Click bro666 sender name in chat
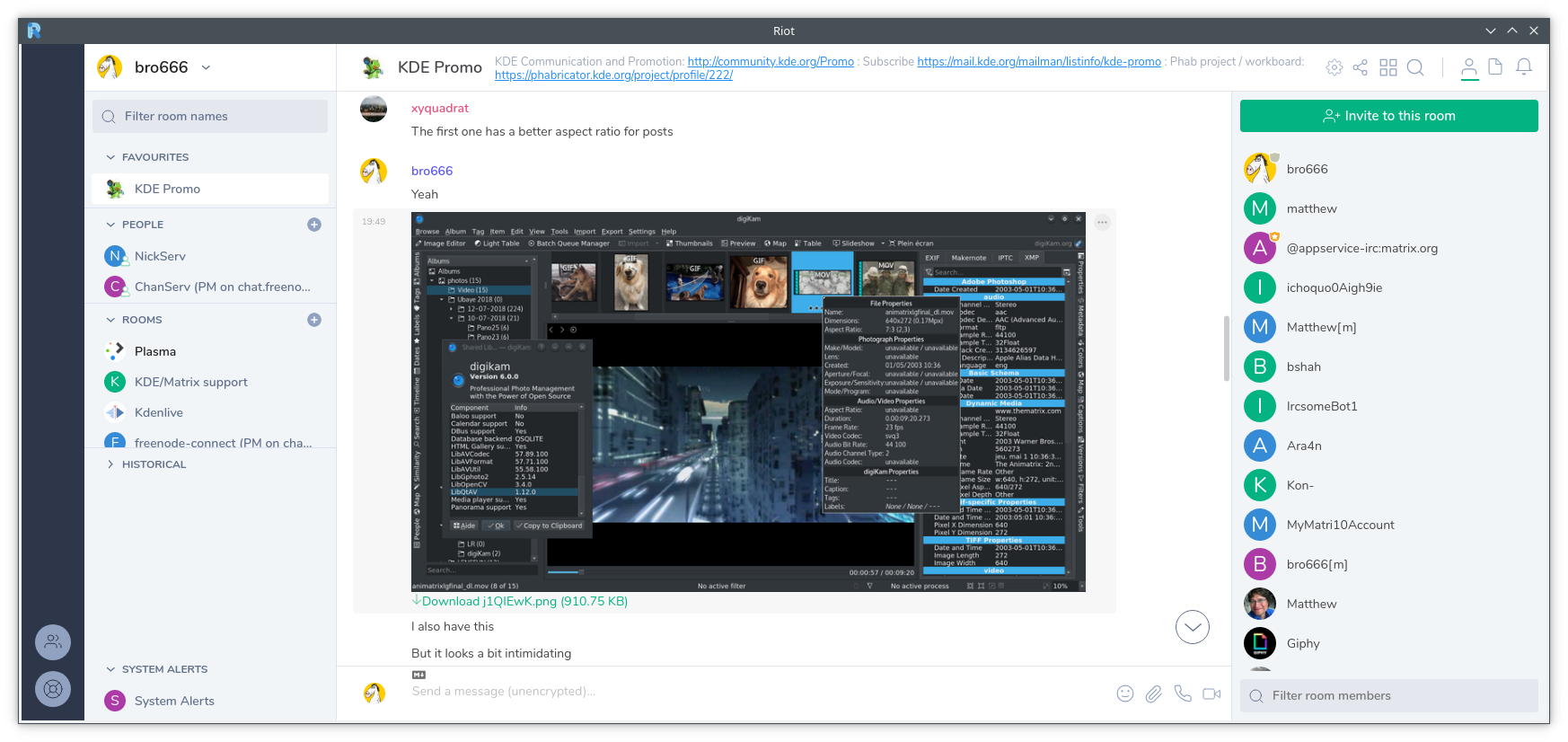 coord(432,171)
